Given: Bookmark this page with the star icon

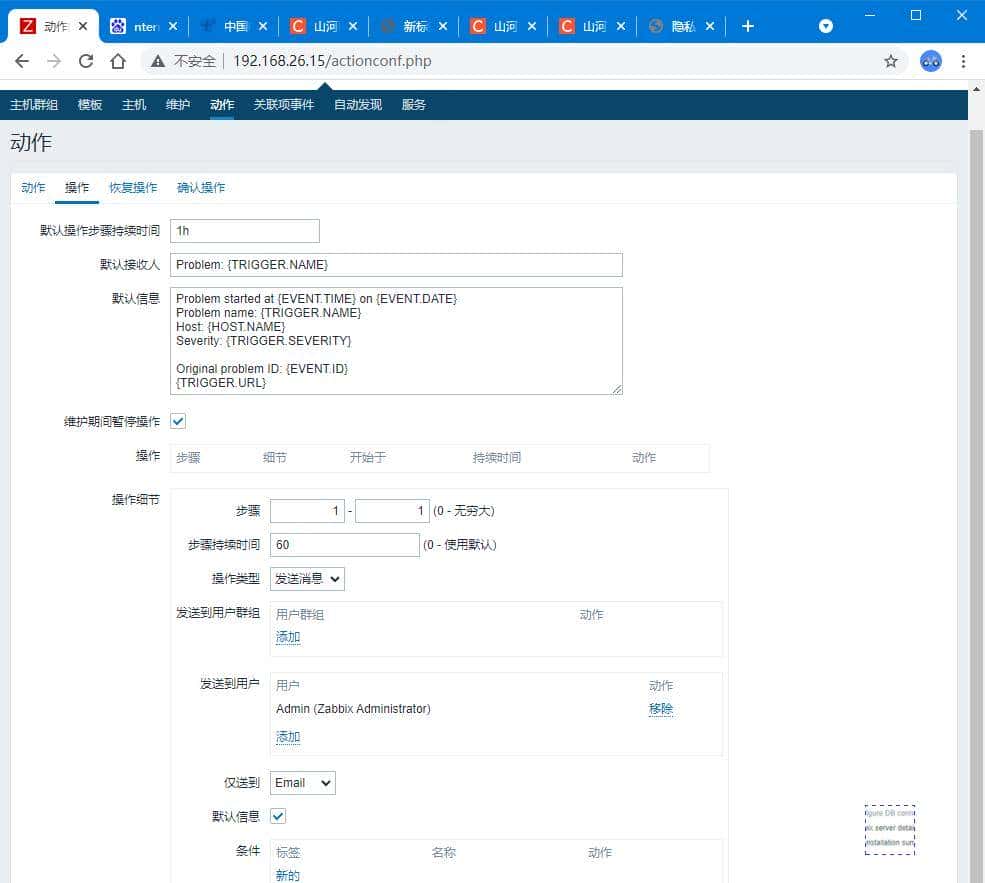Looking at the screenshot, I should (x=891, y=61).
